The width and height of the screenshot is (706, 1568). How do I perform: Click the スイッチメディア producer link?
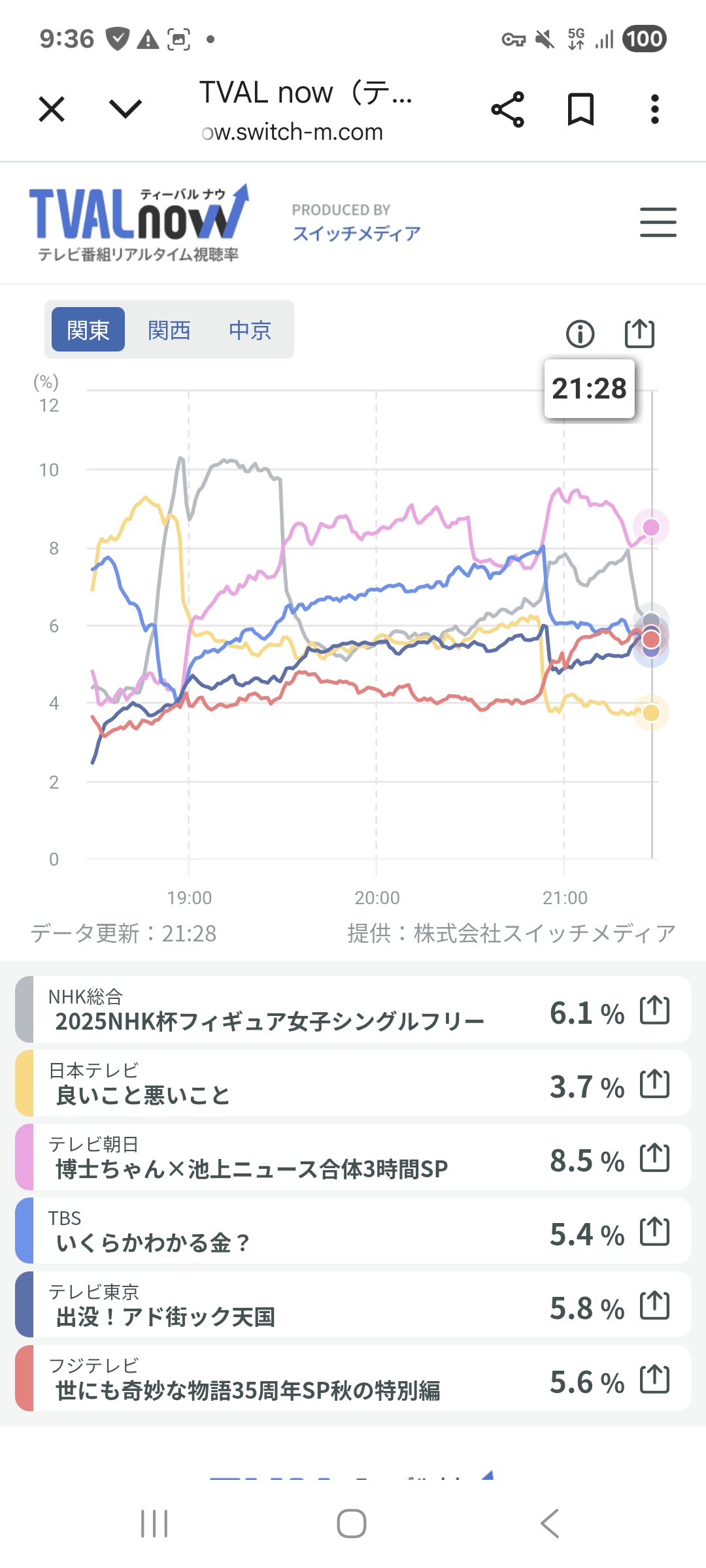pos(356,233)
